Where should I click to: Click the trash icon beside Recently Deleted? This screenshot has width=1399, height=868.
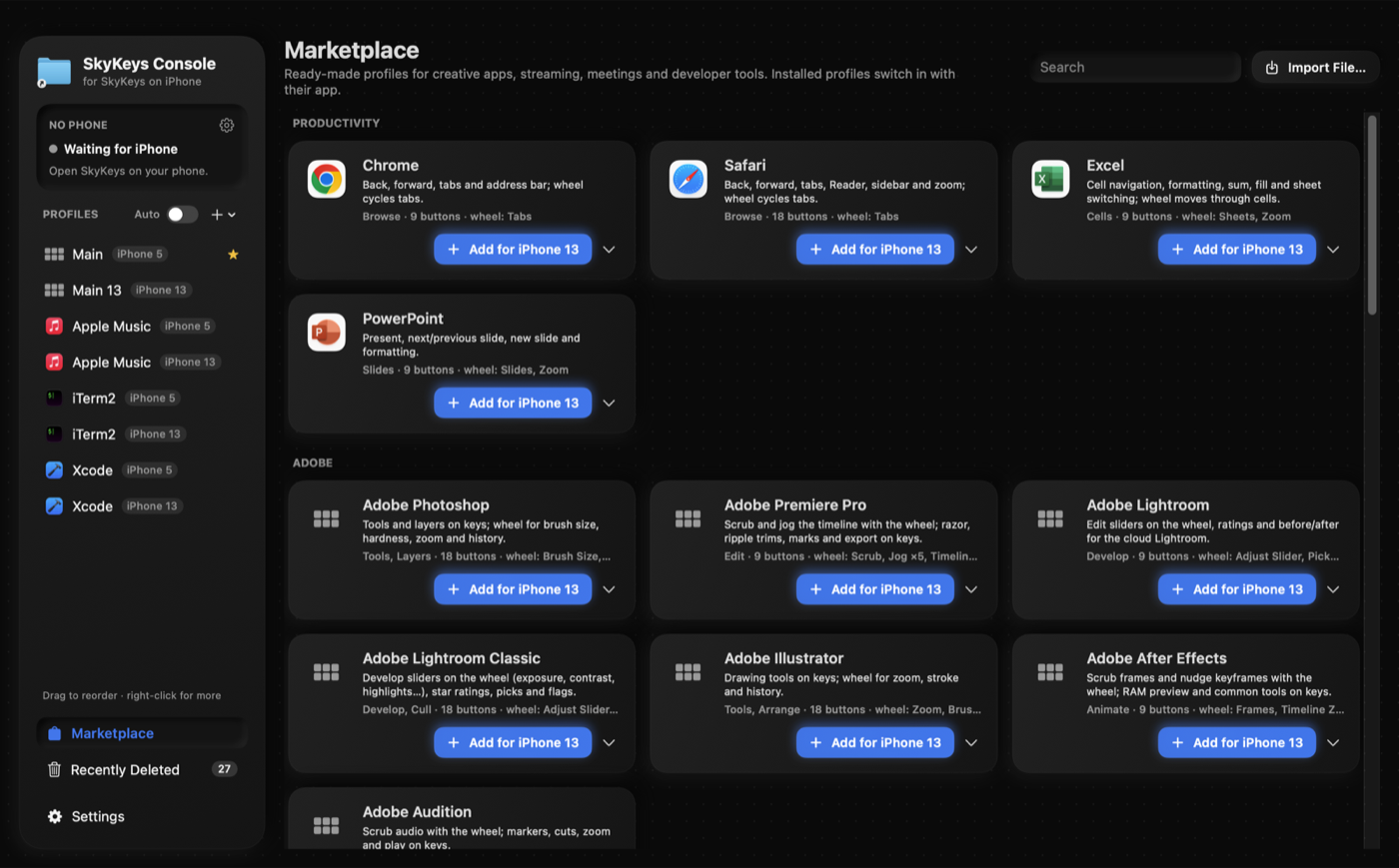(x=54, y=769)
